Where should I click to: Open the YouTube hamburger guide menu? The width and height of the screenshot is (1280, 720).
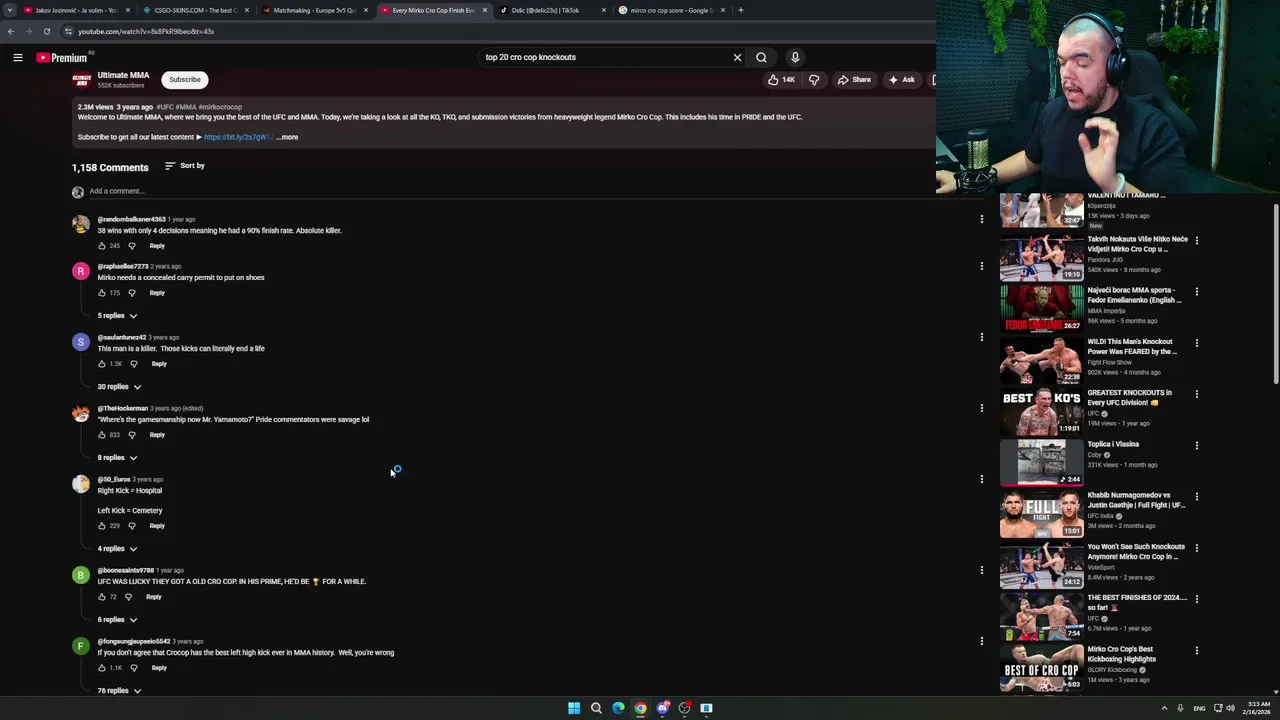(18, 58)
